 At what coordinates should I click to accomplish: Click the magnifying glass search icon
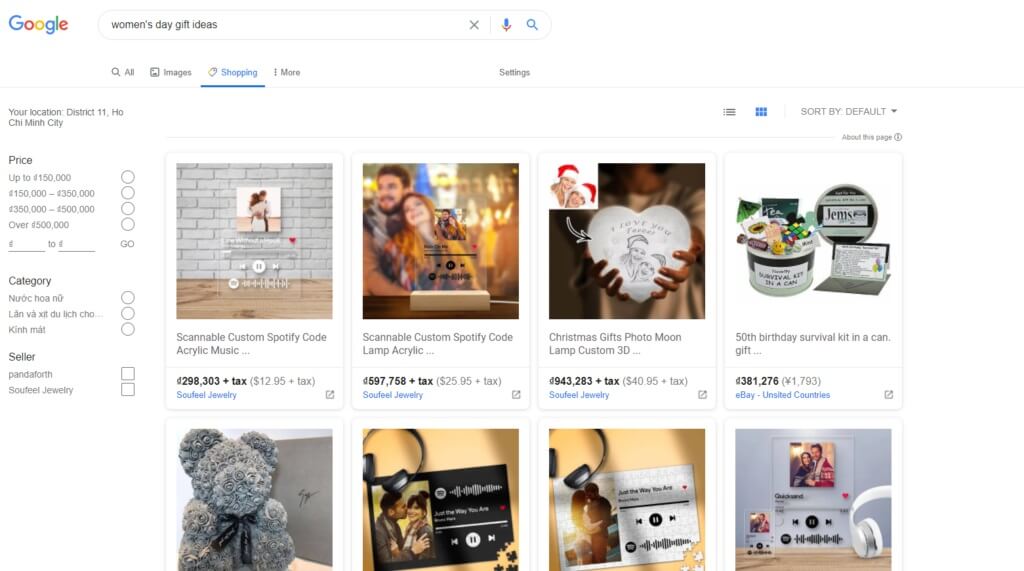[532, 25]
